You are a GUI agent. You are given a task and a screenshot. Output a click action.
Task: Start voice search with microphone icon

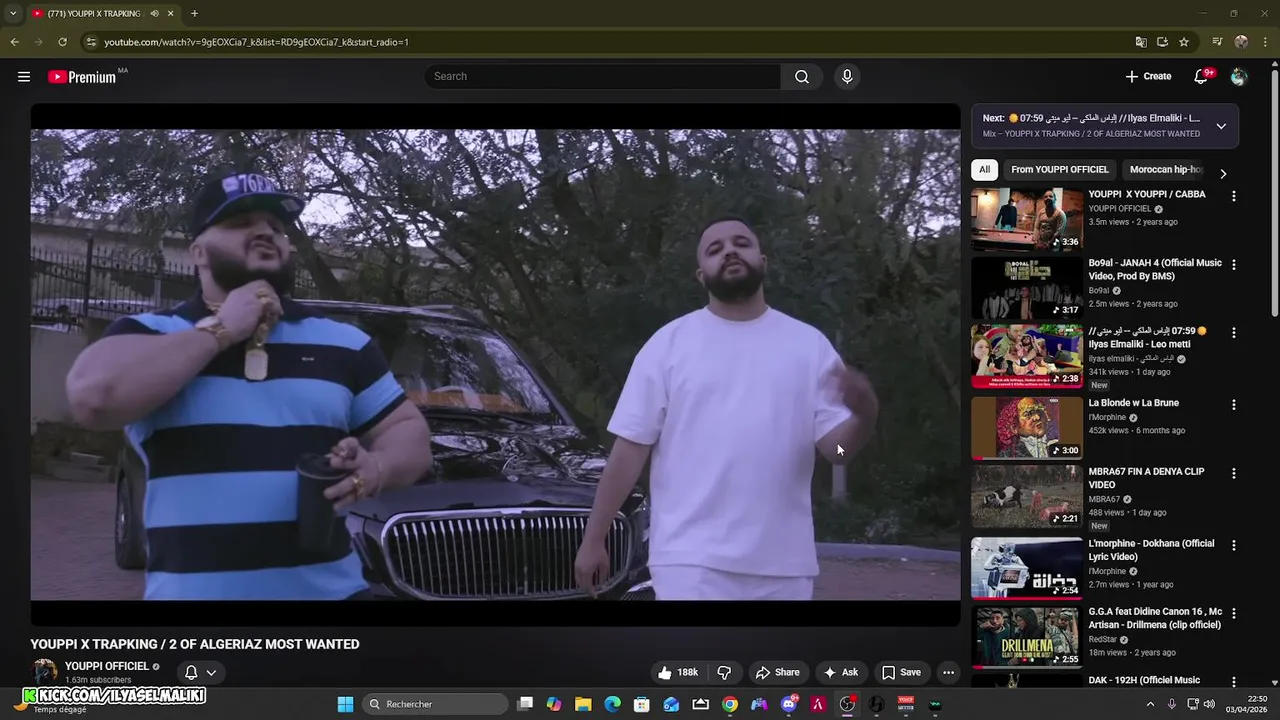tap(847, 76)
